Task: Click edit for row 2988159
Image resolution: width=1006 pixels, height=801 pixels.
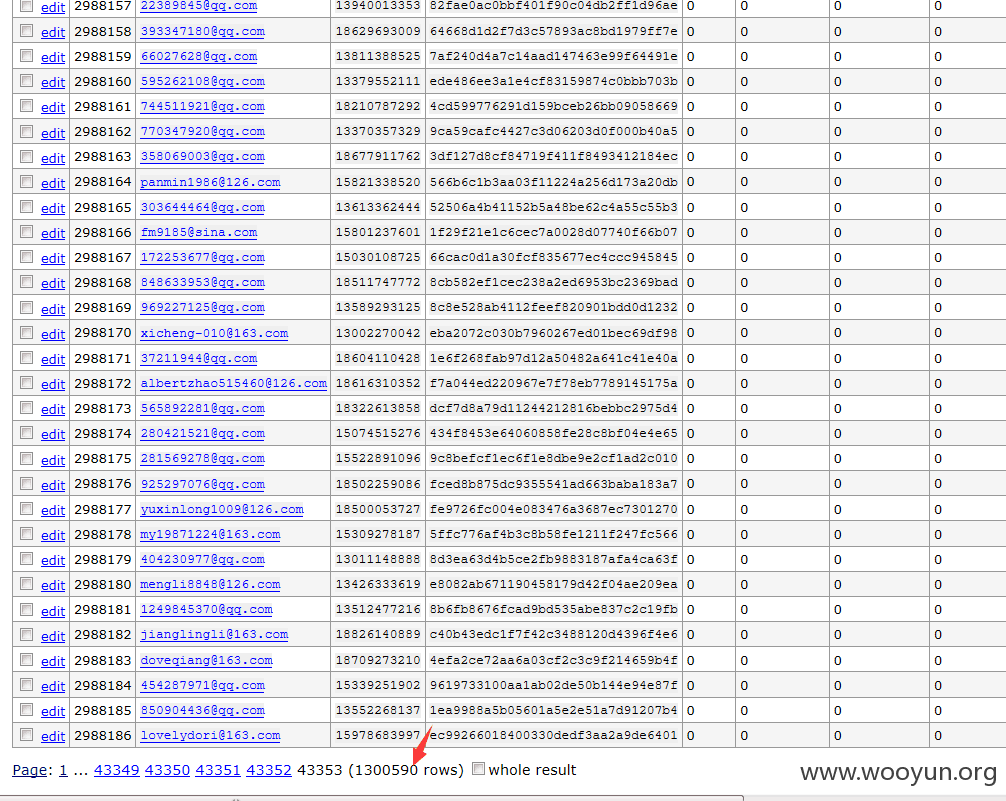Action: [x=53, y=57]
